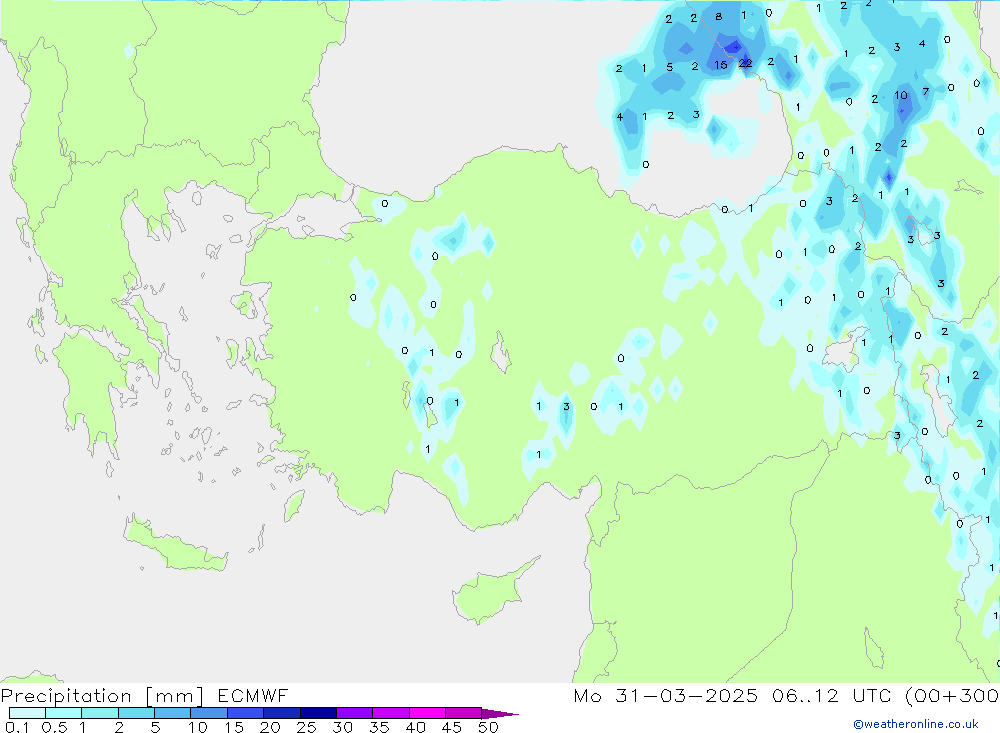
Task: Click the '7' precipitation value on the map
Action: pos(925,92)
